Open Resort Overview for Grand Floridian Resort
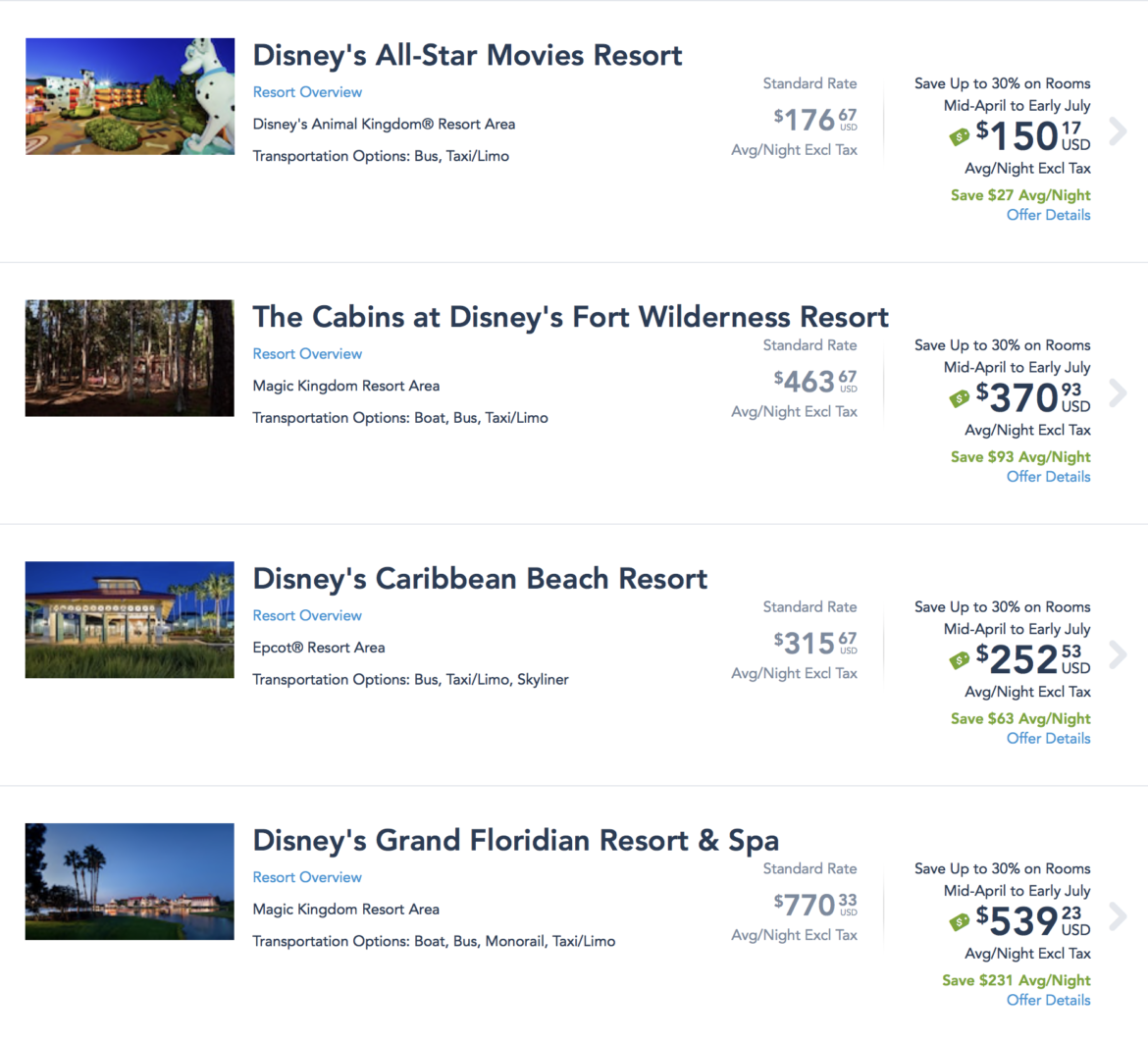Viewport: 1148px width, 1042px height. pos(307,876)
